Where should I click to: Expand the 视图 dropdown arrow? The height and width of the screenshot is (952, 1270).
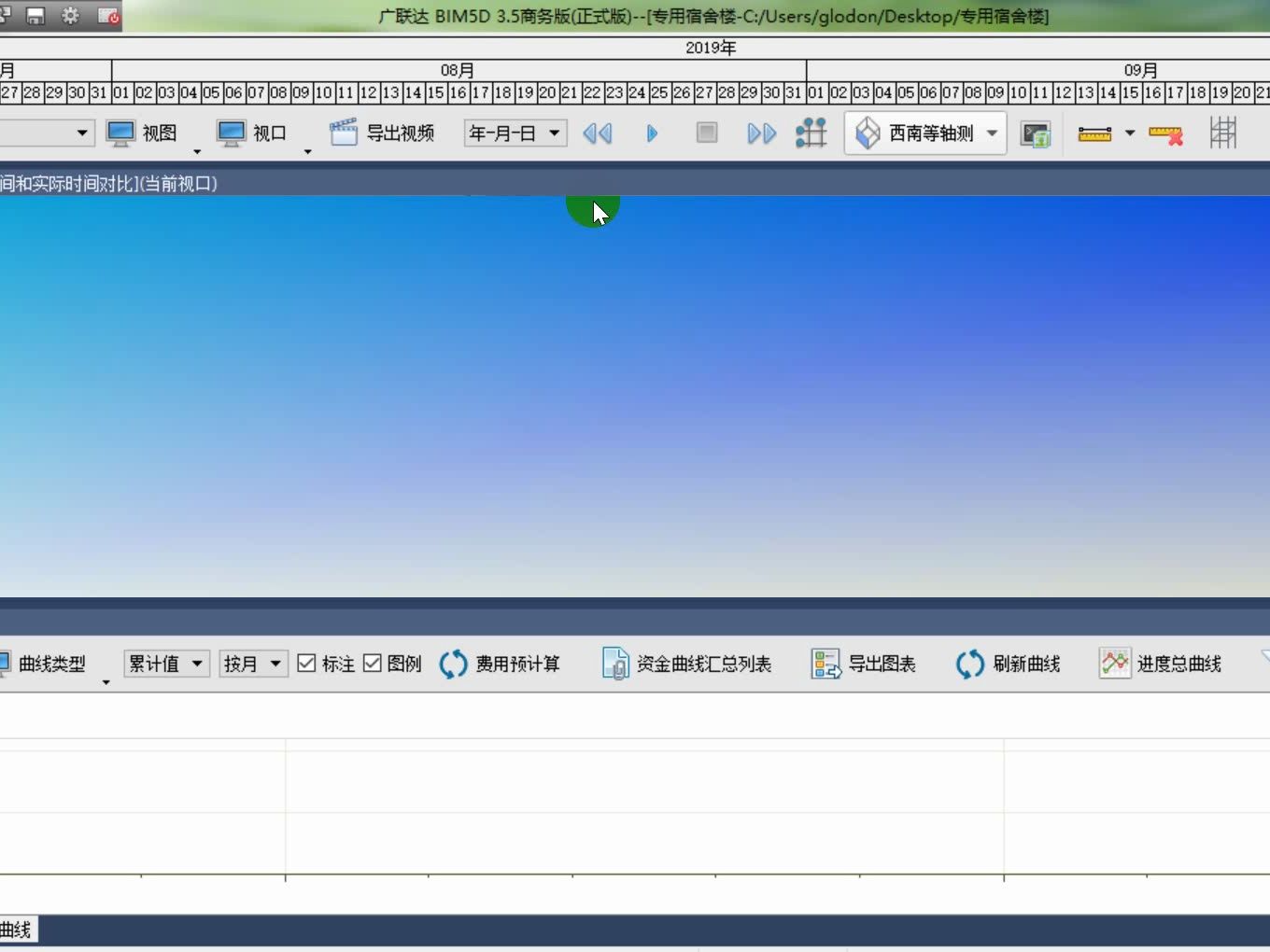(x=197, y=151)
